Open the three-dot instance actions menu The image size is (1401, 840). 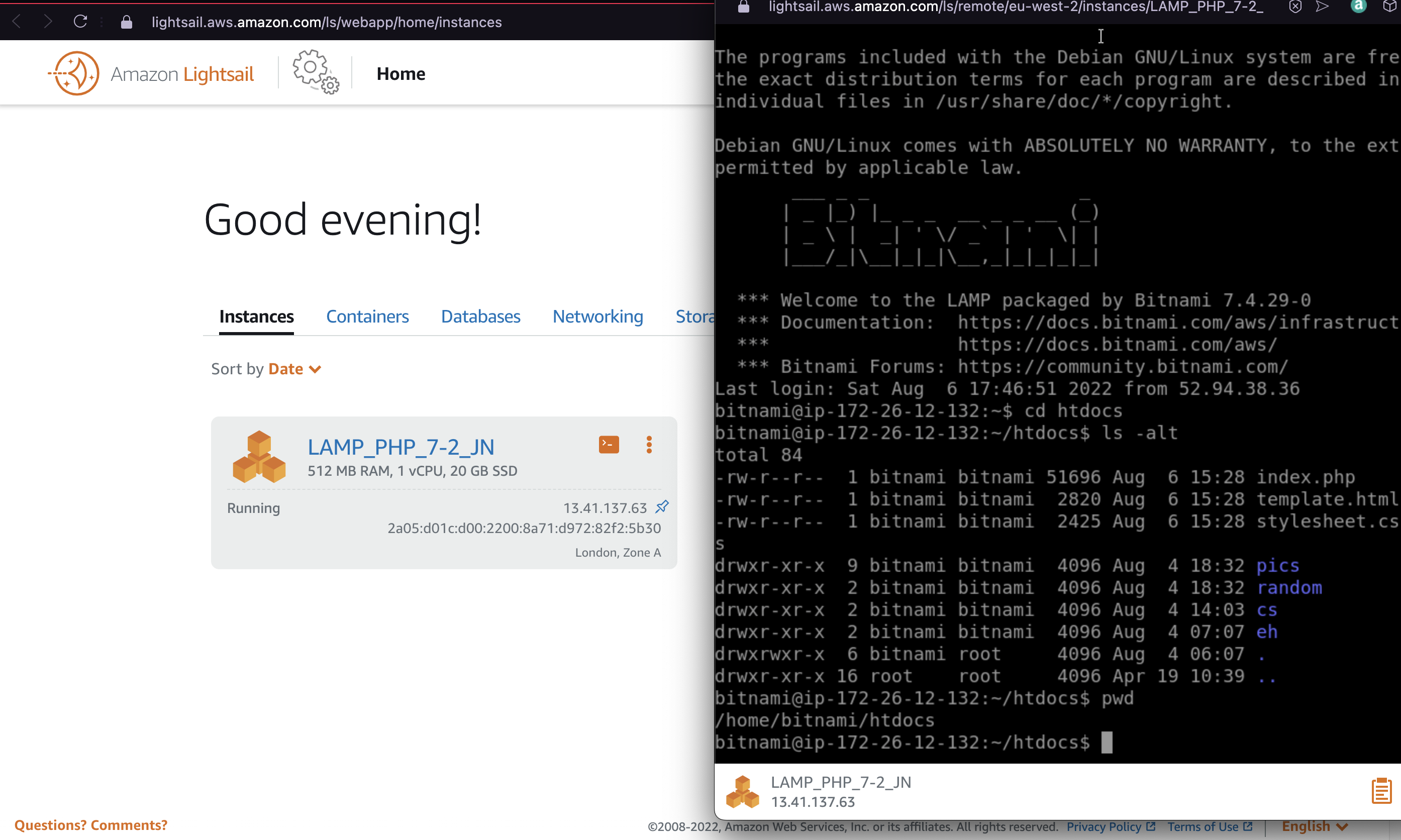point(649,444)
